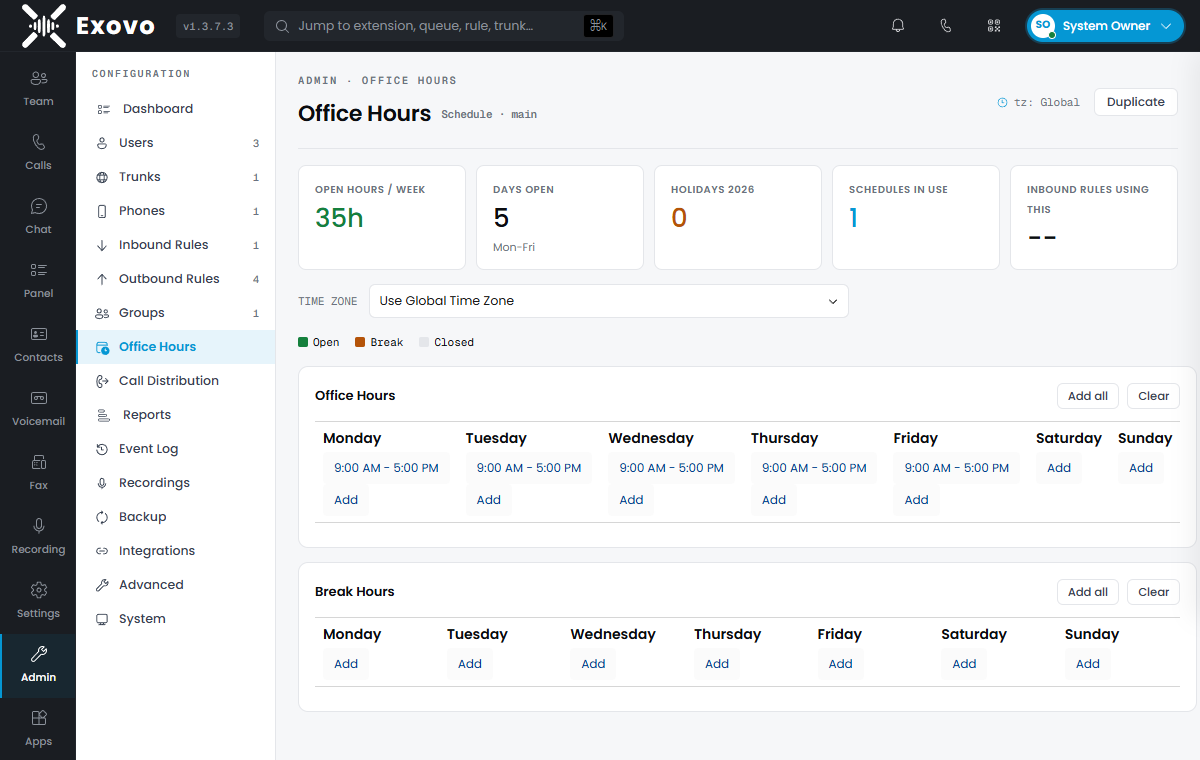The width and height of the screenshot is (1200, 760).
Task: Open the Contacts section in left rail
Action: click(38, 344)
